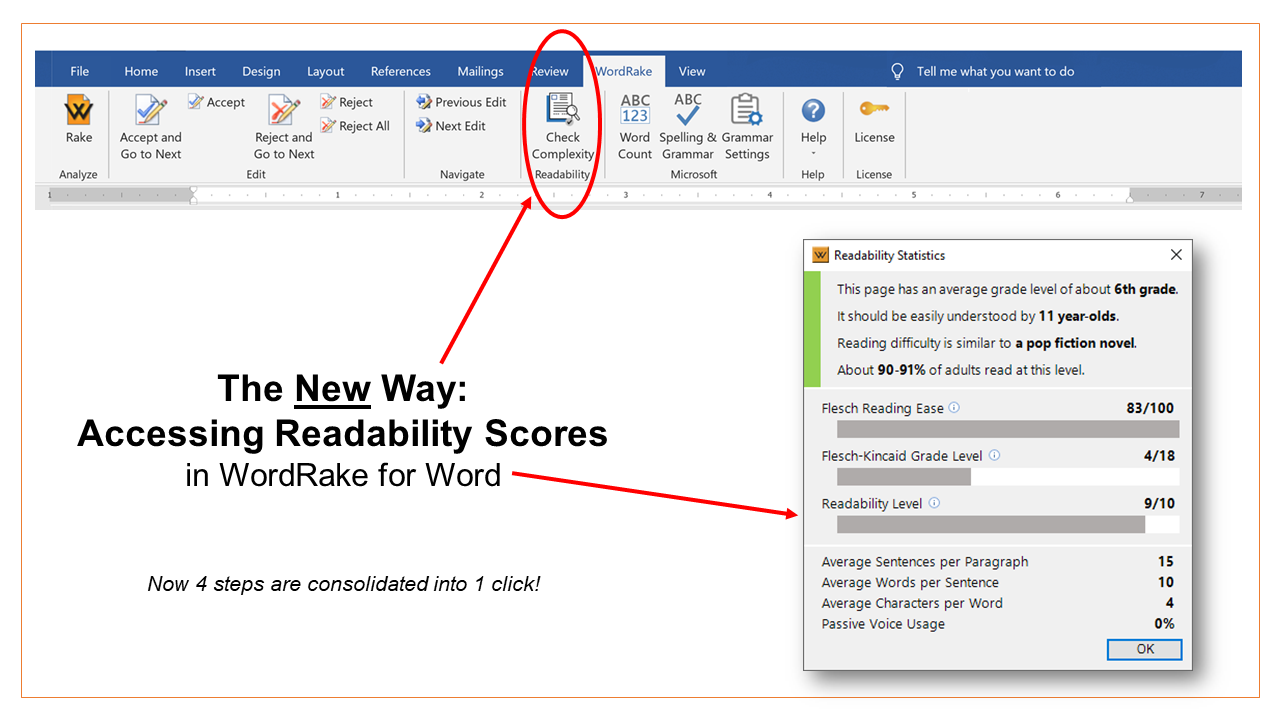
Task: Click the Flesch-Kincaid Grade Level bar
Action: (x=1008, y=477)
